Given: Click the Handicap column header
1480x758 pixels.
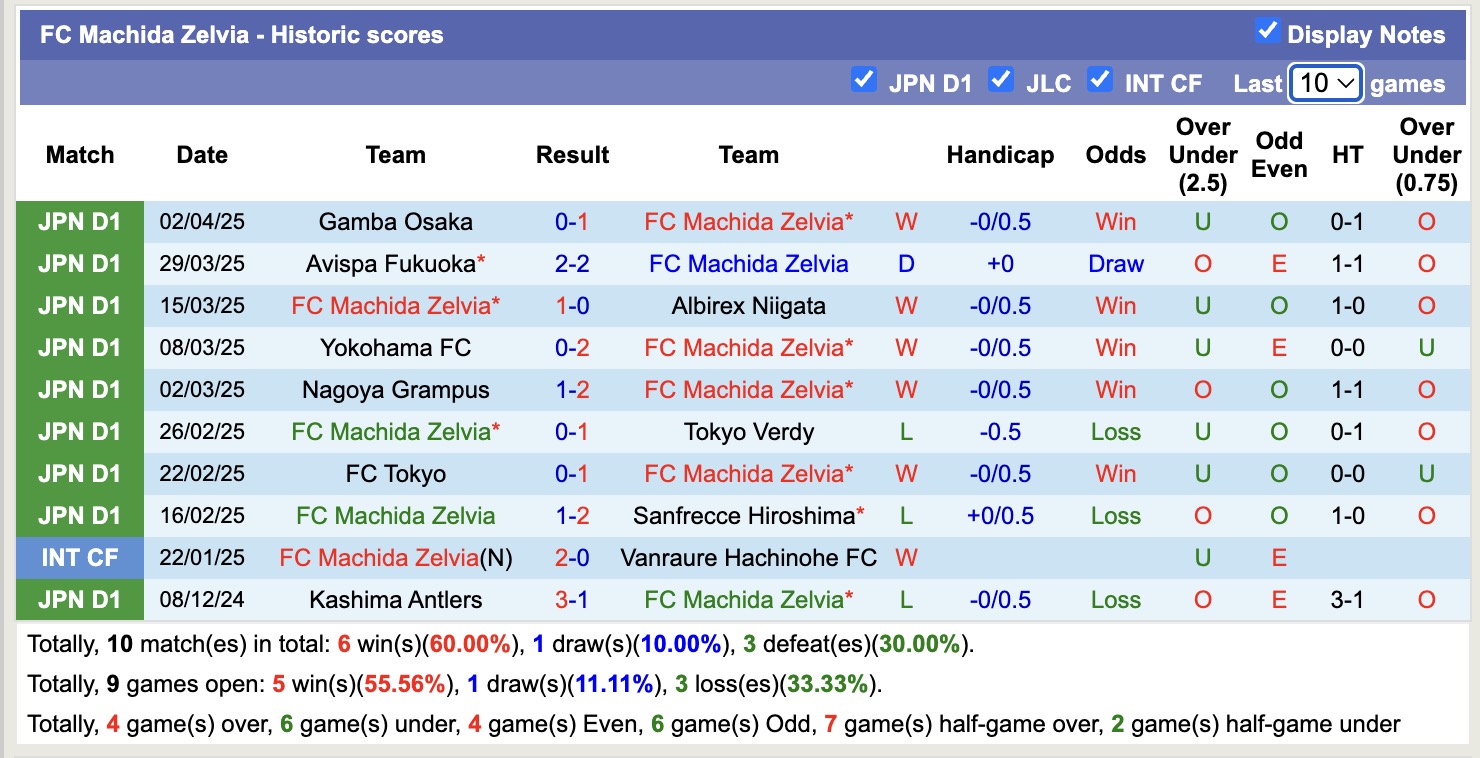Looking at the screenshot, I should click(1000, 155).
